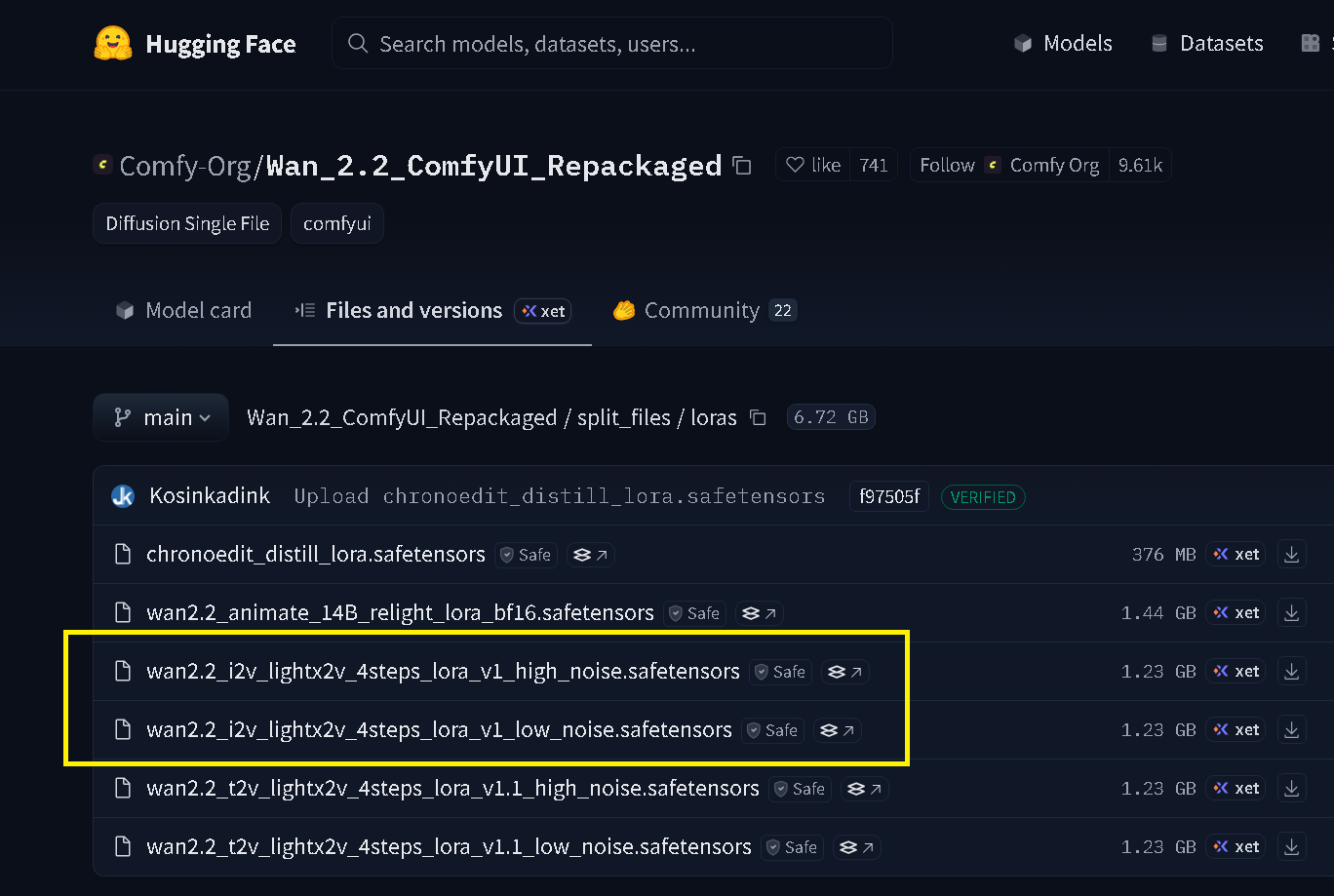The height and width of the screenshot is (896, 1334).
Task: Switch to the Model card tab
Action: coord(183,310)
